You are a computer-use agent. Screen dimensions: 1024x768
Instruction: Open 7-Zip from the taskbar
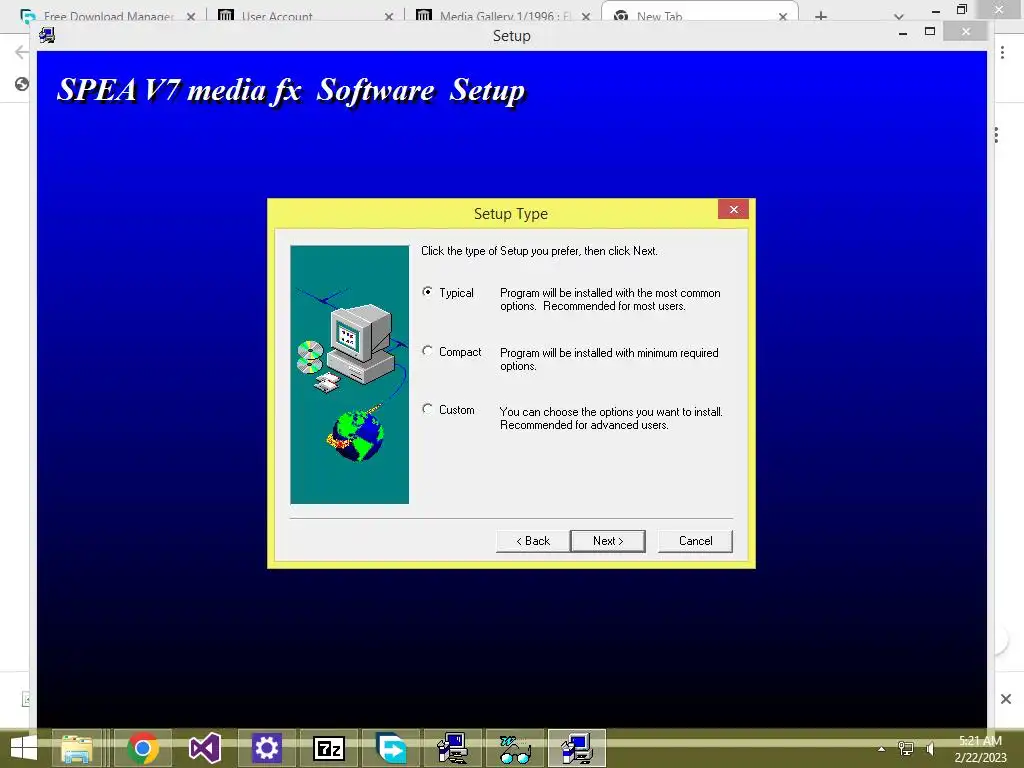(328, 748)
